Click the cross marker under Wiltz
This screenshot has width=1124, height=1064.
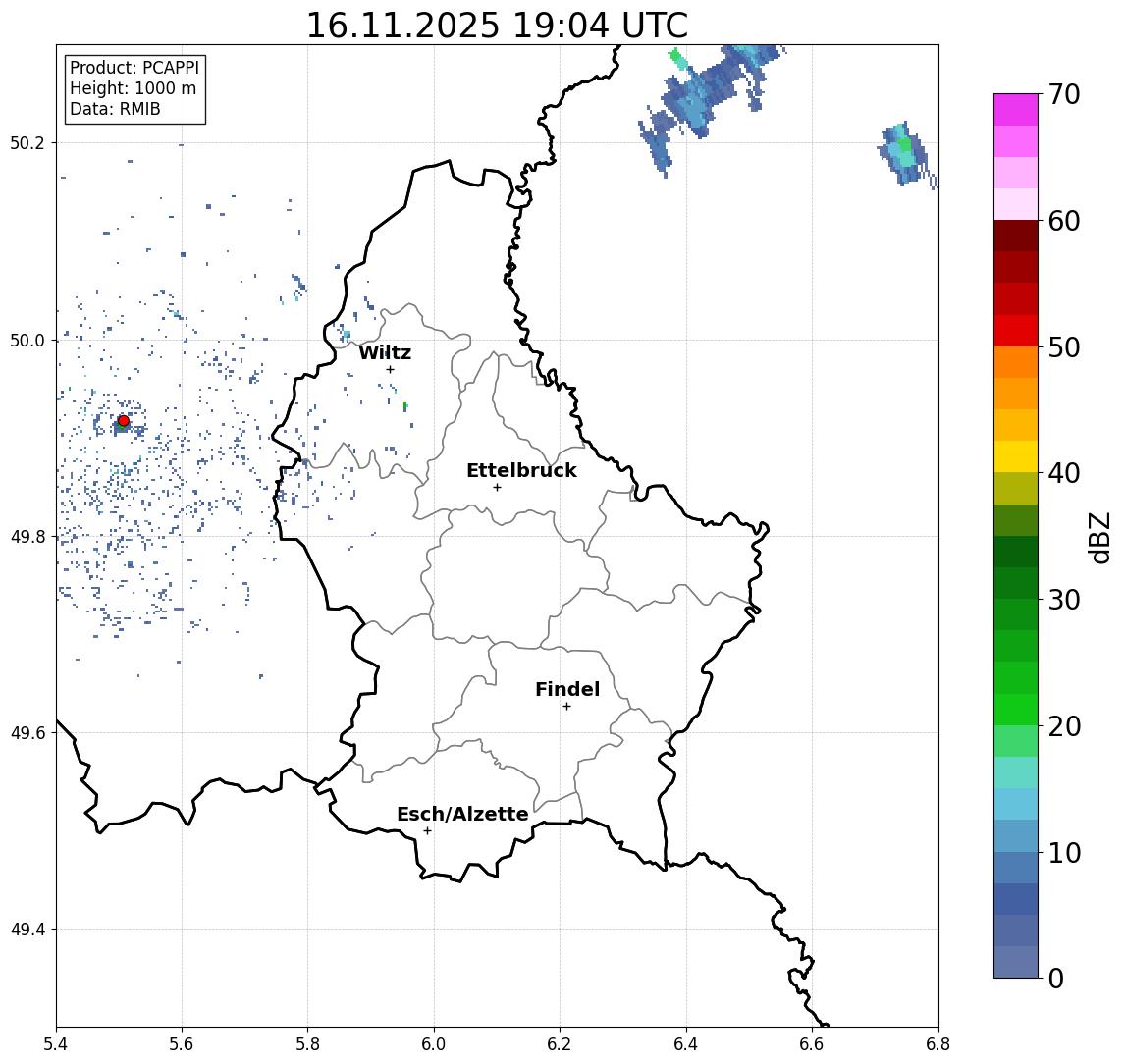coord(390,369)
